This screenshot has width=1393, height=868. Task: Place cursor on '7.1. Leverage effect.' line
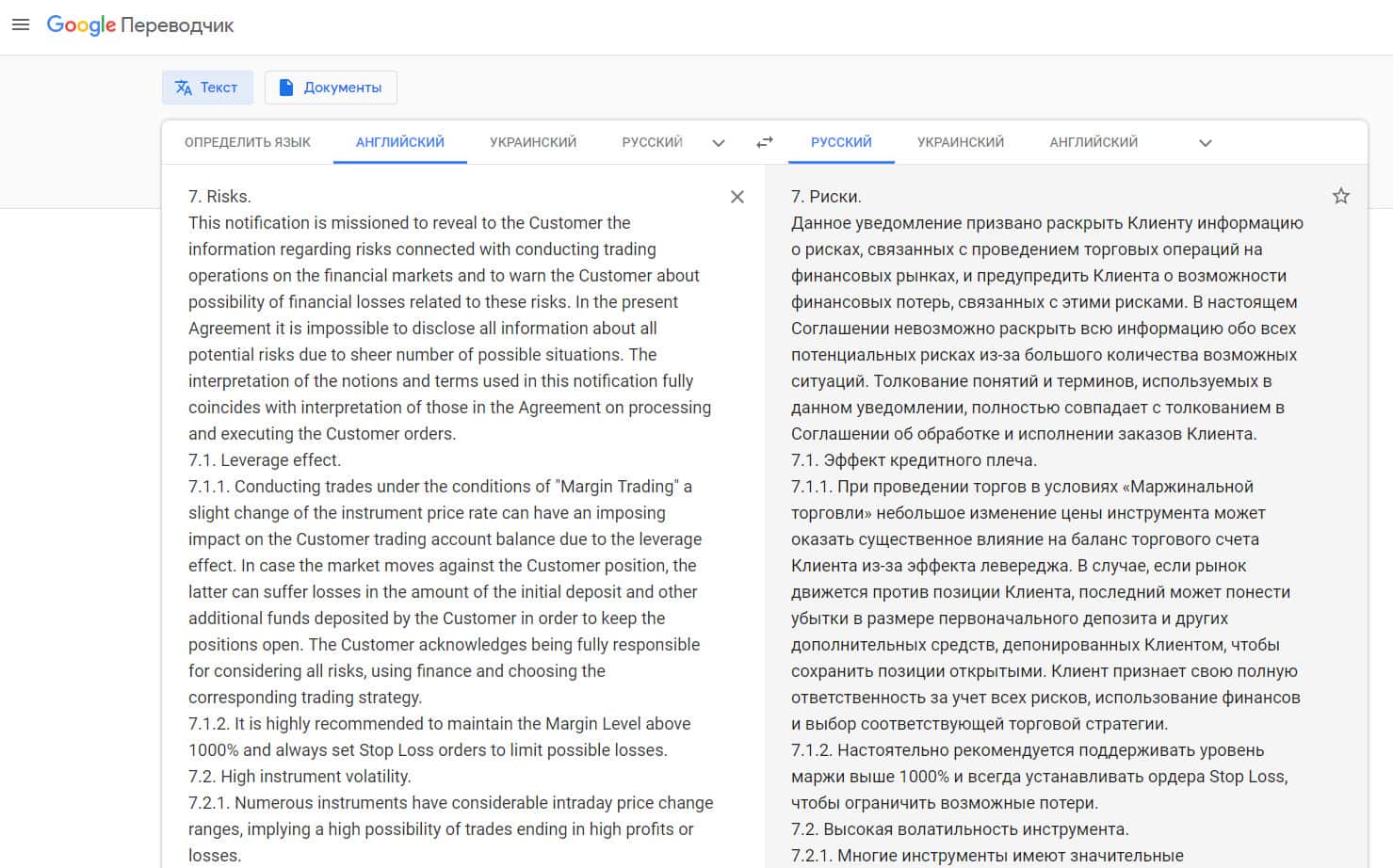click(265, 460)
